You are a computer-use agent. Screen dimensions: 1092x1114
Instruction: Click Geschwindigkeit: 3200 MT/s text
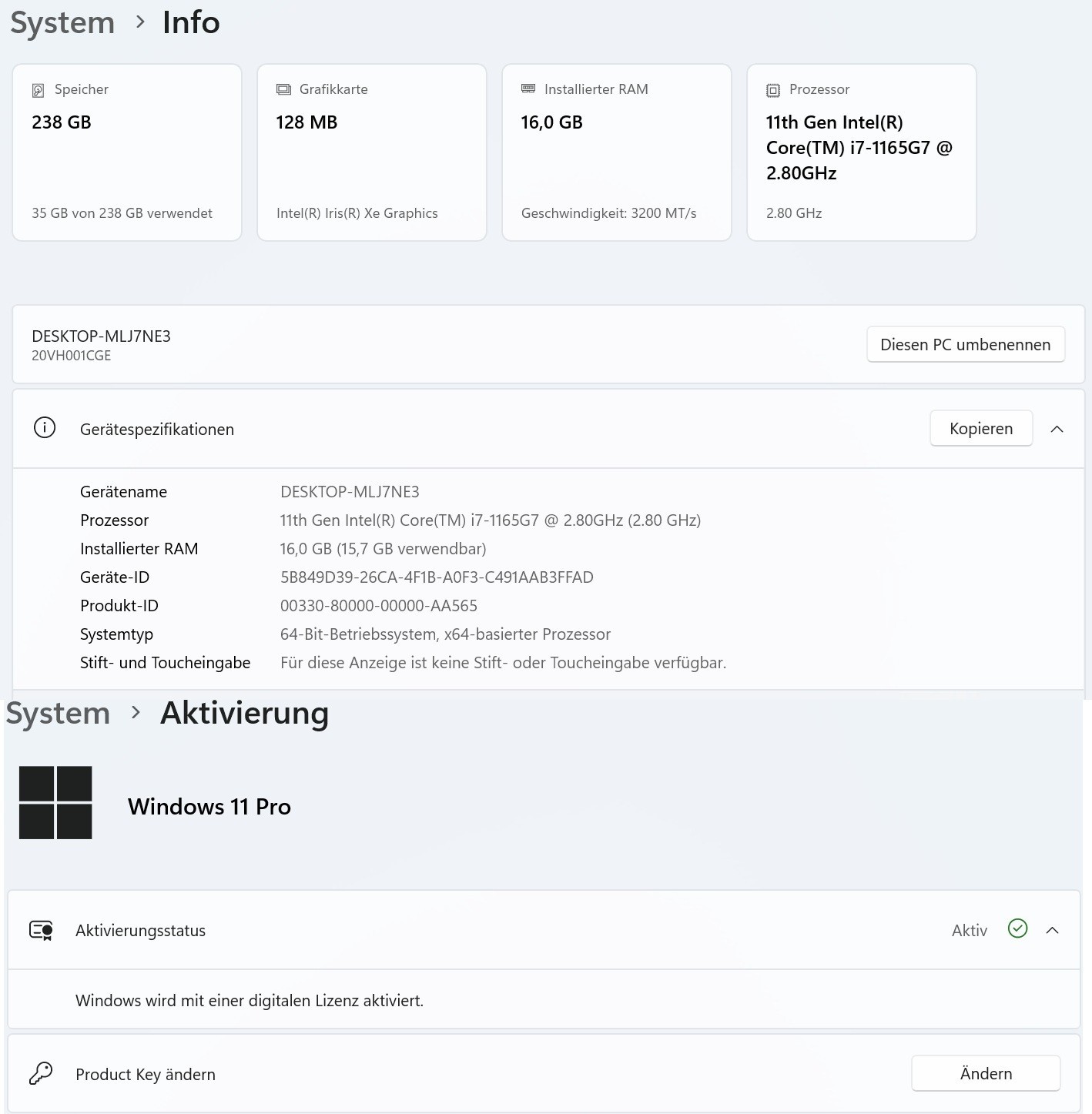[609, 213]
